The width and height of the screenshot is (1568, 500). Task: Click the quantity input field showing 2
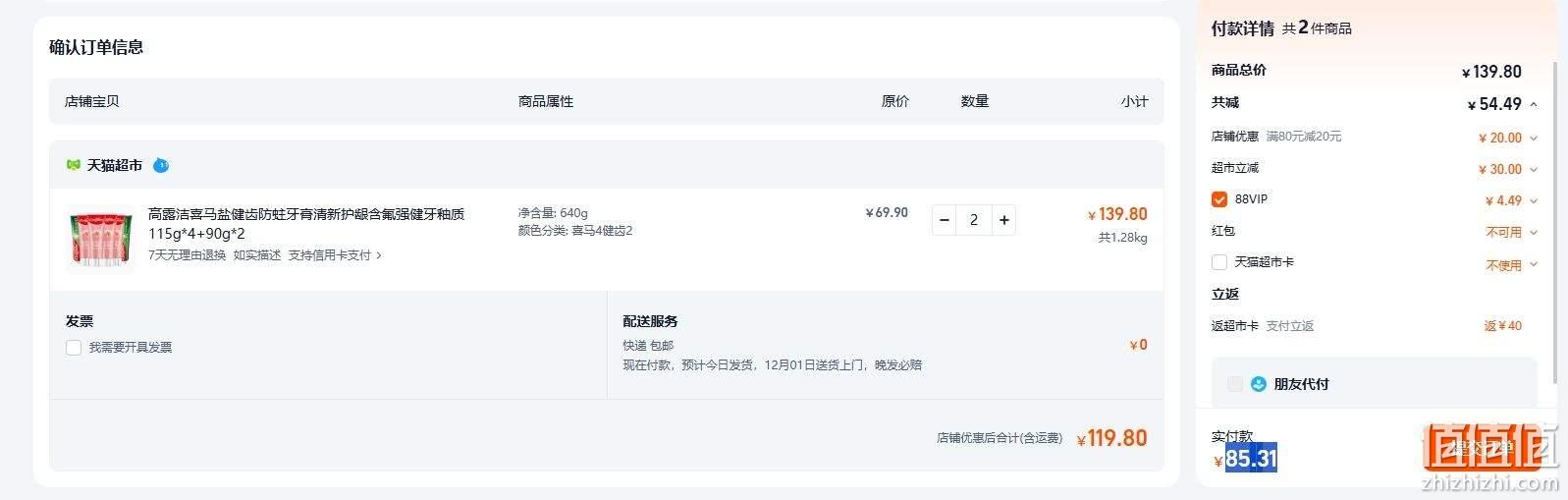tap(974, 220)
